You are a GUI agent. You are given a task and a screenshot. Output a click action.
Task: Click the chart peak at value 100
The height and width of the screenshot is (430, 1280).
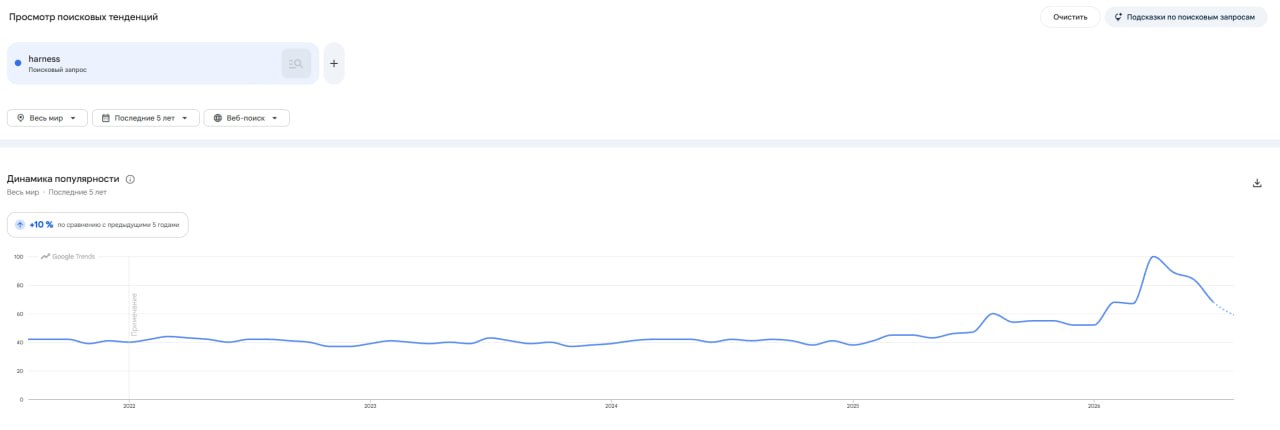(1154, 257)
